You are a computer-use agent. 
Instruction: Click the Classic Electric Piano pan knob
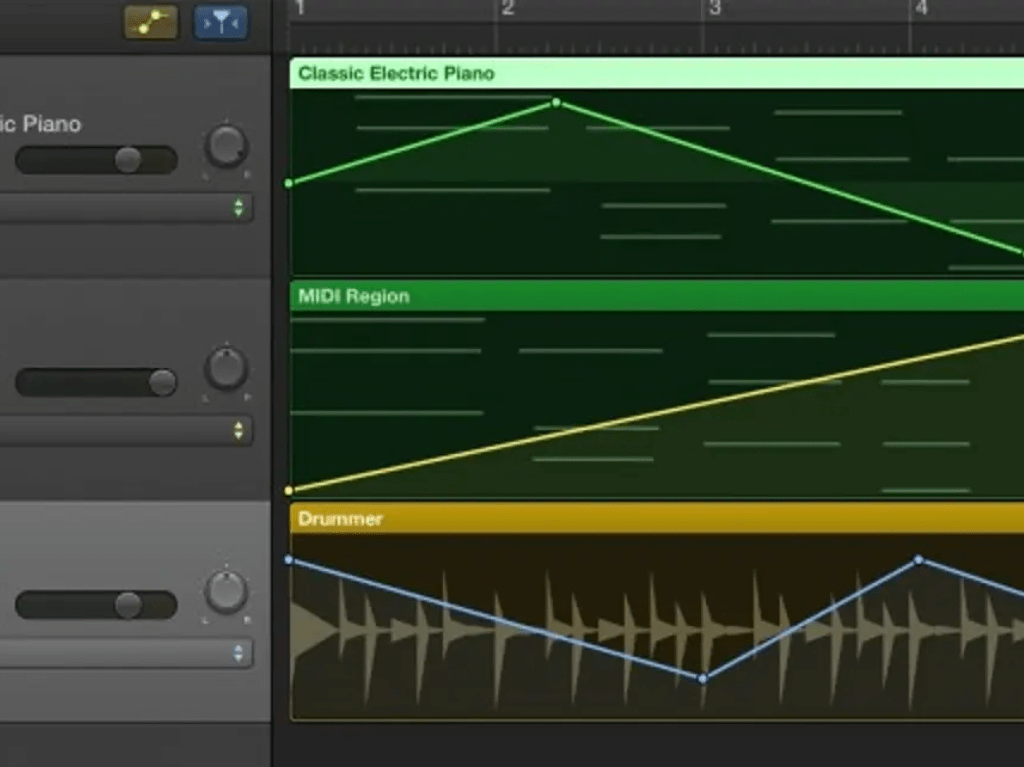pyautogui.click(x=226, y=146)
